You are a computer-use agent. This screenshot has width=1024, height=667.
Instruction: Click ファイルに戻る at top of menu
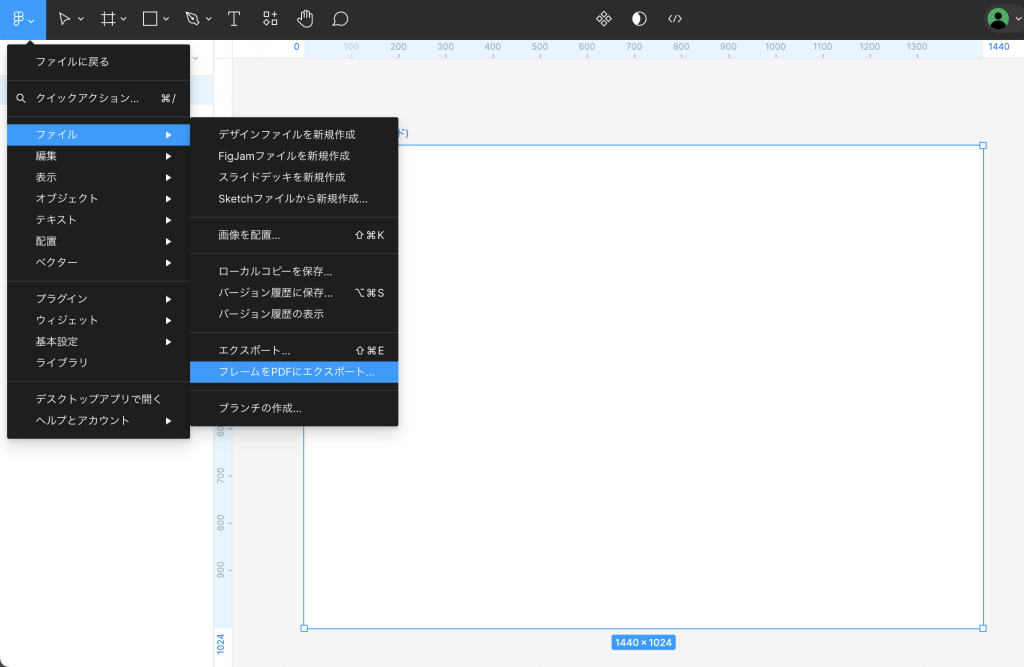[72, 62]
